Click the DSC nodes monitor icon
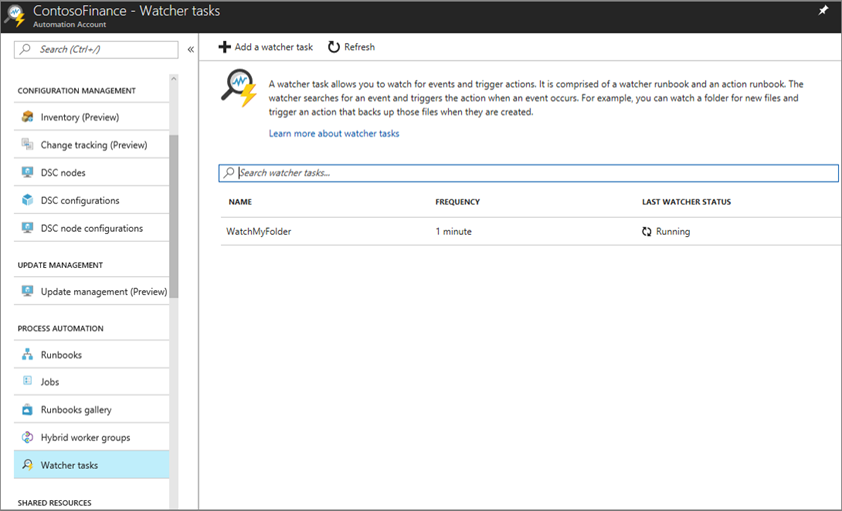The image size is (842, 511). 27,172
